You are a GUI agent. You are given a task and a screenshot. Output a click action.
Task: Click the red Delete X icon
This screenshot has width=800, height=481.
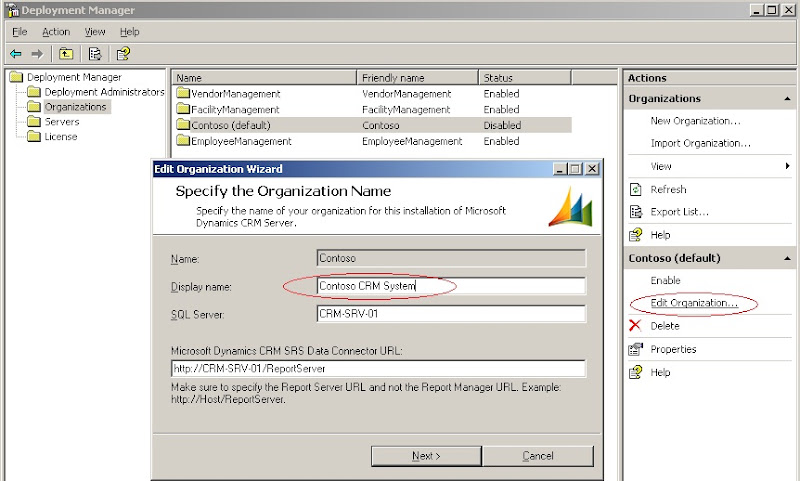pyautogui.click(x=635, y=325)
